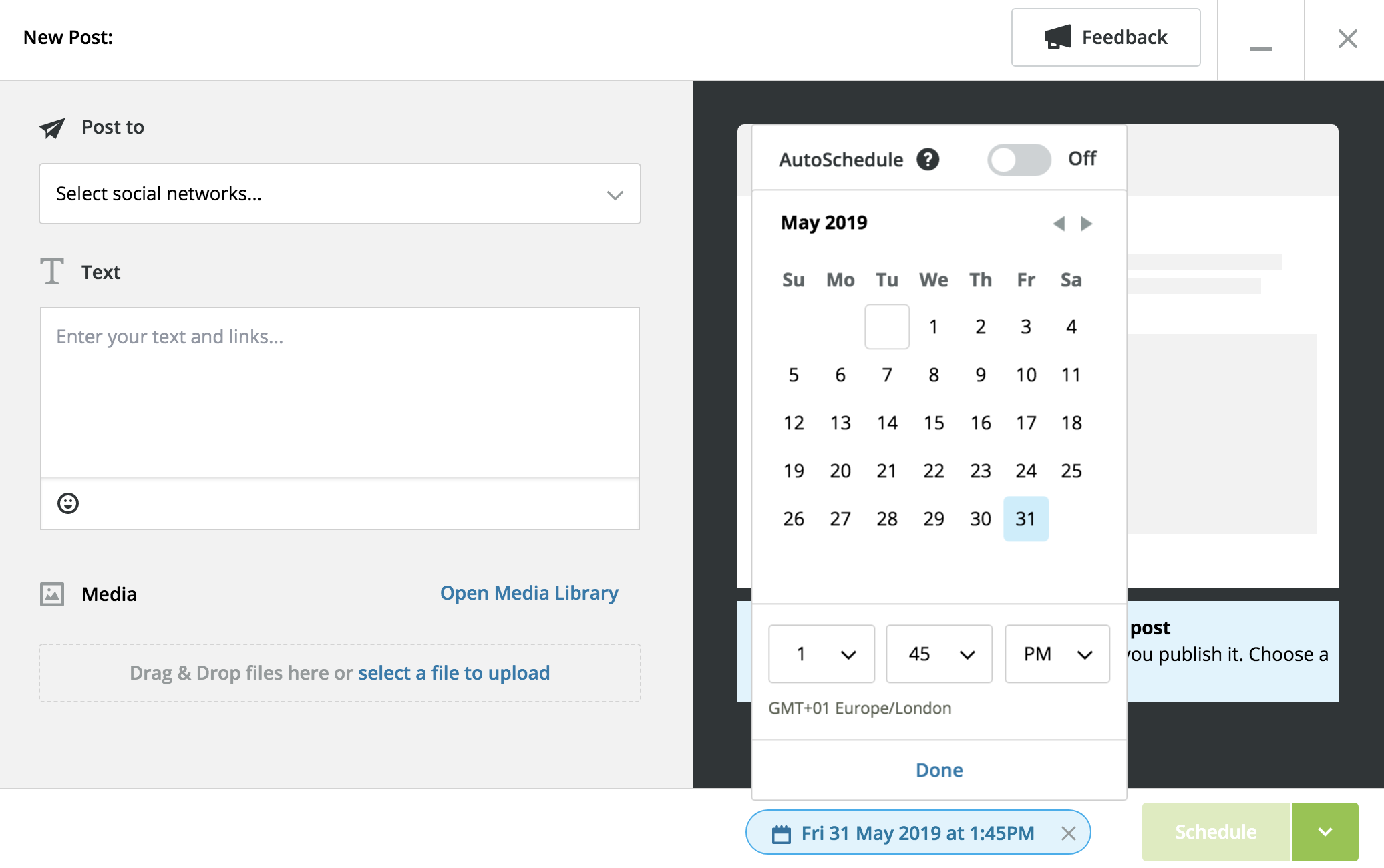Open the Schedule options chevron
Screen dimensions: 1384x868
[1325, 831]
